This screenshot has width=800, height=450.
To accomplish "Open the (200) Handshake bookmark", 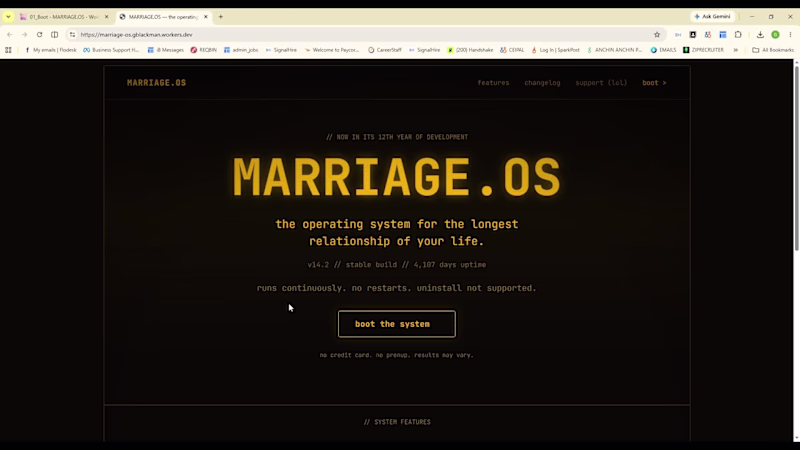I will (x=470, y=50).
